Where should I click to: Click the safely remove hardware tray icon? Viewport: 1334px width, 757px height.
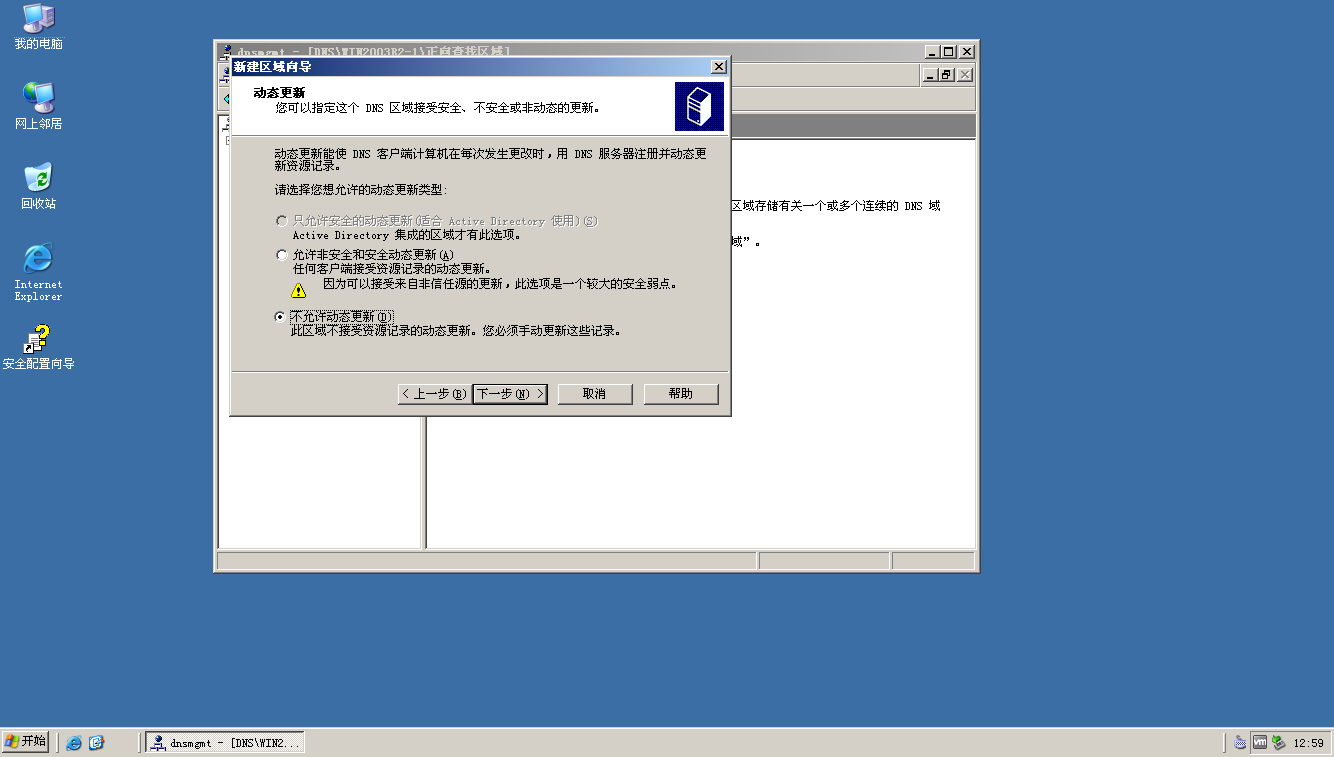[x=1278, y=743]
